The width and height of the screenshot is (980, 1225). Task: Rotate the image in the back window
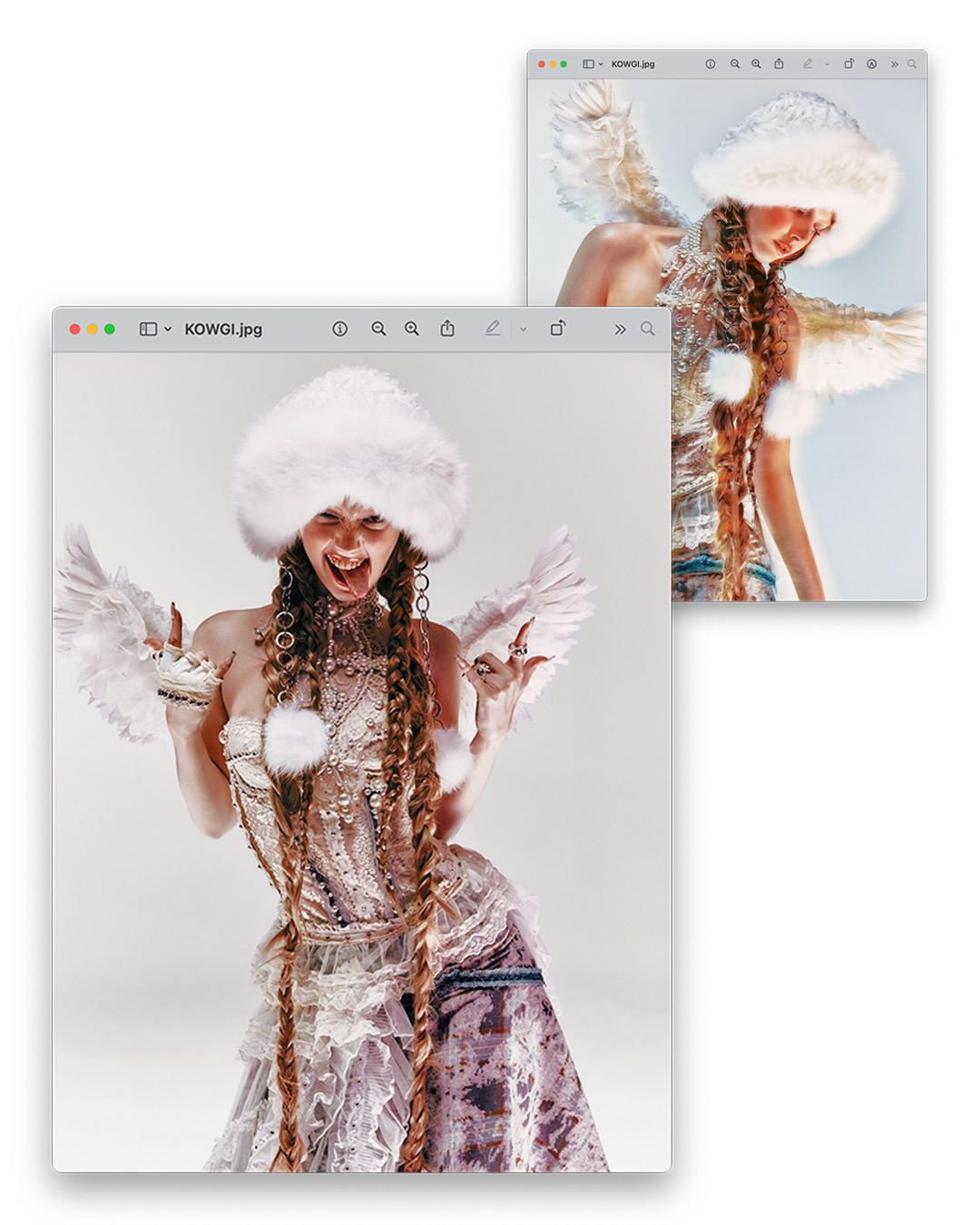(x=848, y=64)
